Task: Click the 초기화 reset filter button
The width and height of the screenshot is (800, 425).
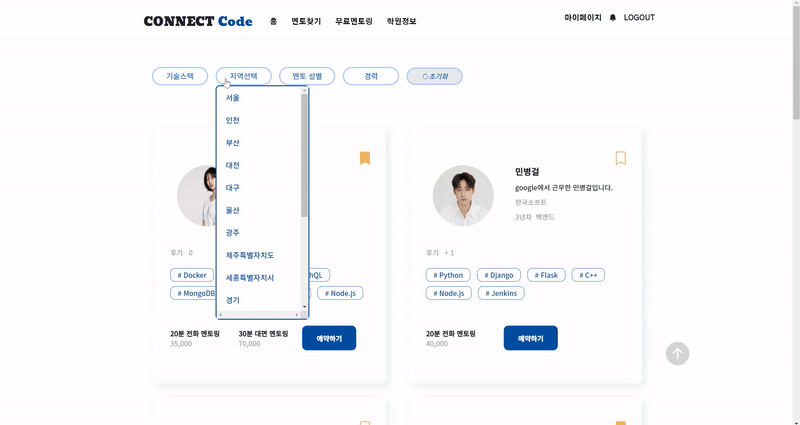Action: click(x=435, y=77)
